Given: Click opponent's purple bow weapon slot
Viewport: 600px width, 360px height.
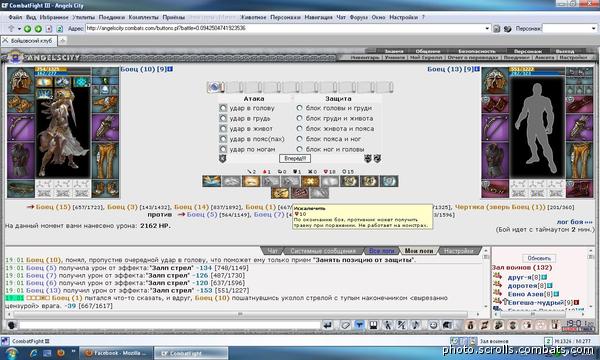Looking at the screenshot, I should tap(495, 127).
